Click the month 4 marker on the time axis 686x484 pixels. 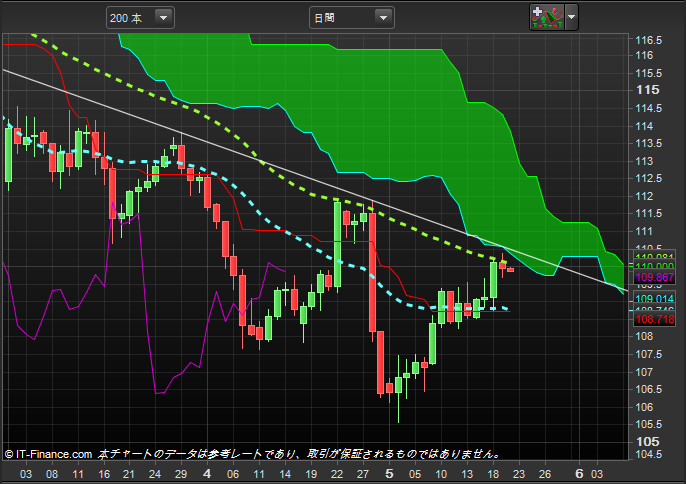click(x=207, y=473)
